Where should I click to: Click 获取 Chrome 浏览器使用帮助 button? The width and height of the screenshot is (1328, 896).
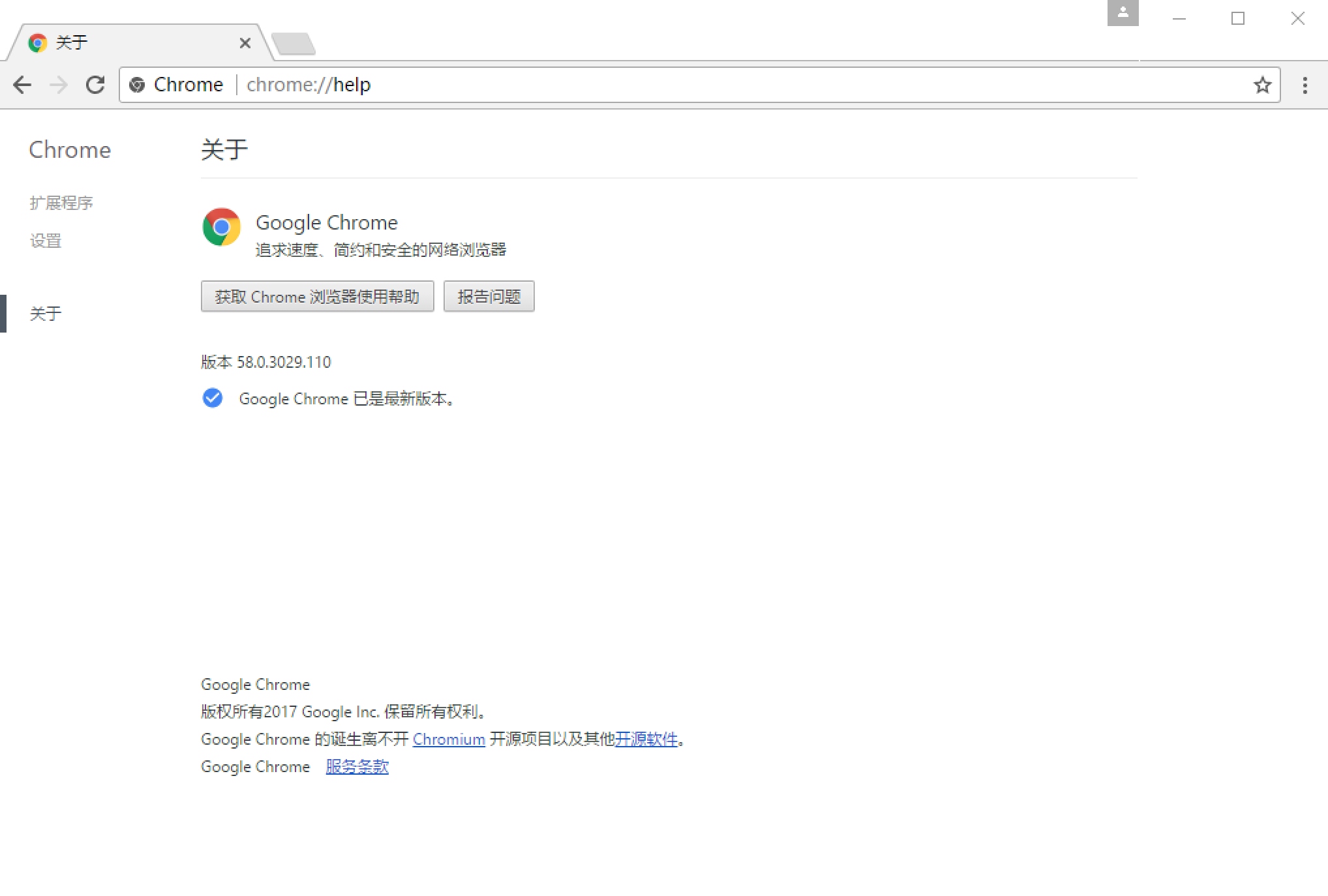click(x=317, y=297)
